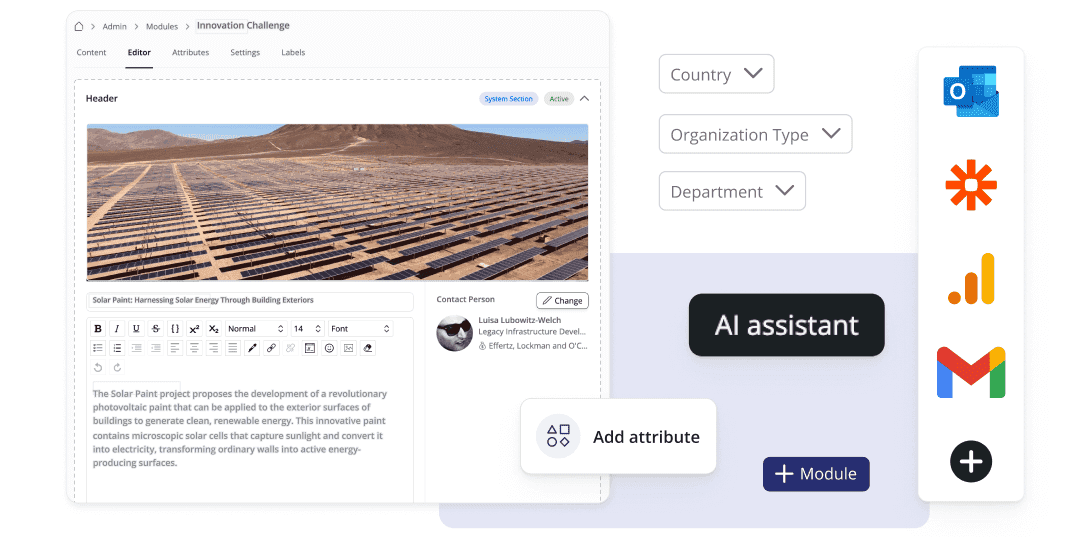Toggle bold formatting in the editor
This screenshot has width=1091, height=539.
98,329
